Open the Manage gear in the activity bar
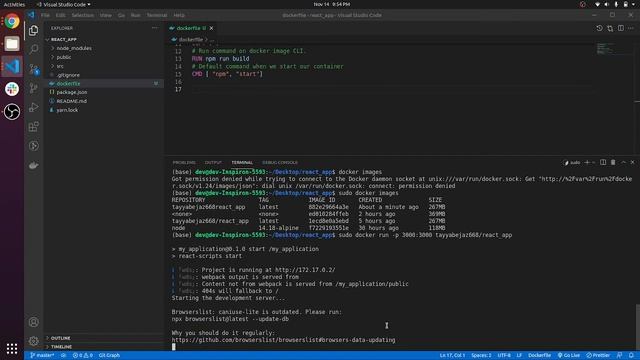This screenshot has width=640, height=360. click(33, 341)
